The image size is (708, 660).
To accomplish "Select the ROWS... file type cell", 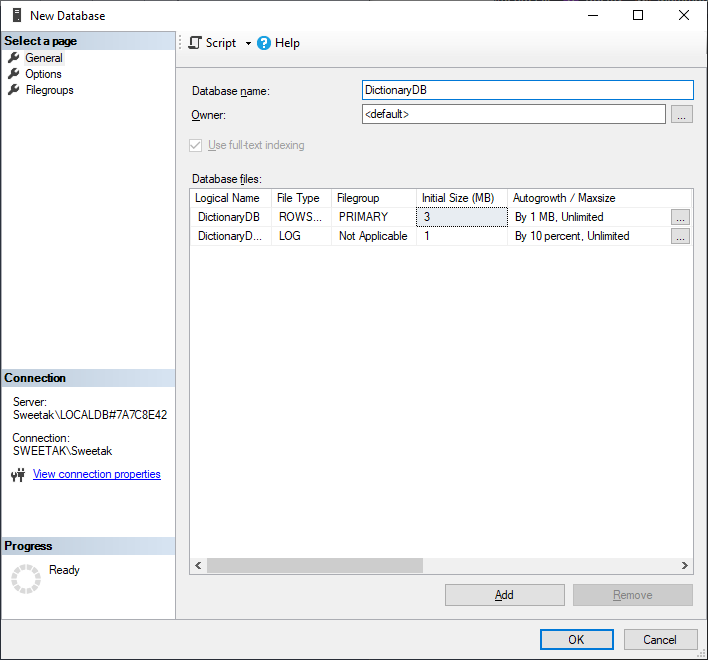I will 301,217.
